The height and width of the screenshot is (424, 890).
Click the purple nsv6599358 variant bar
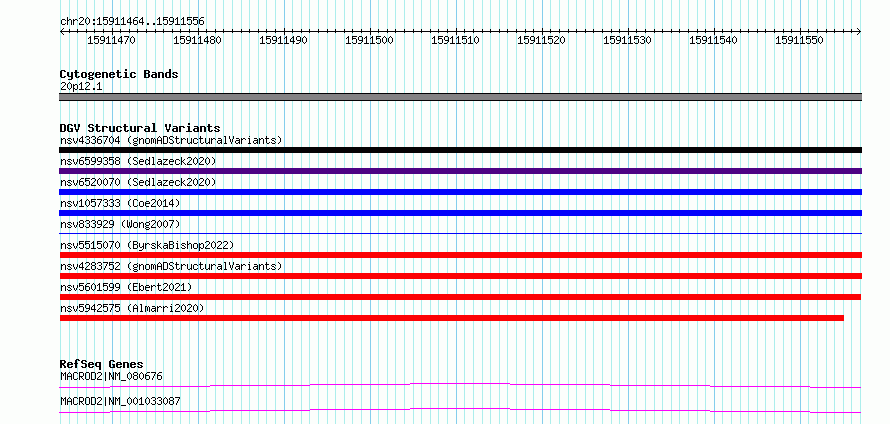click(x=460, y=171)
